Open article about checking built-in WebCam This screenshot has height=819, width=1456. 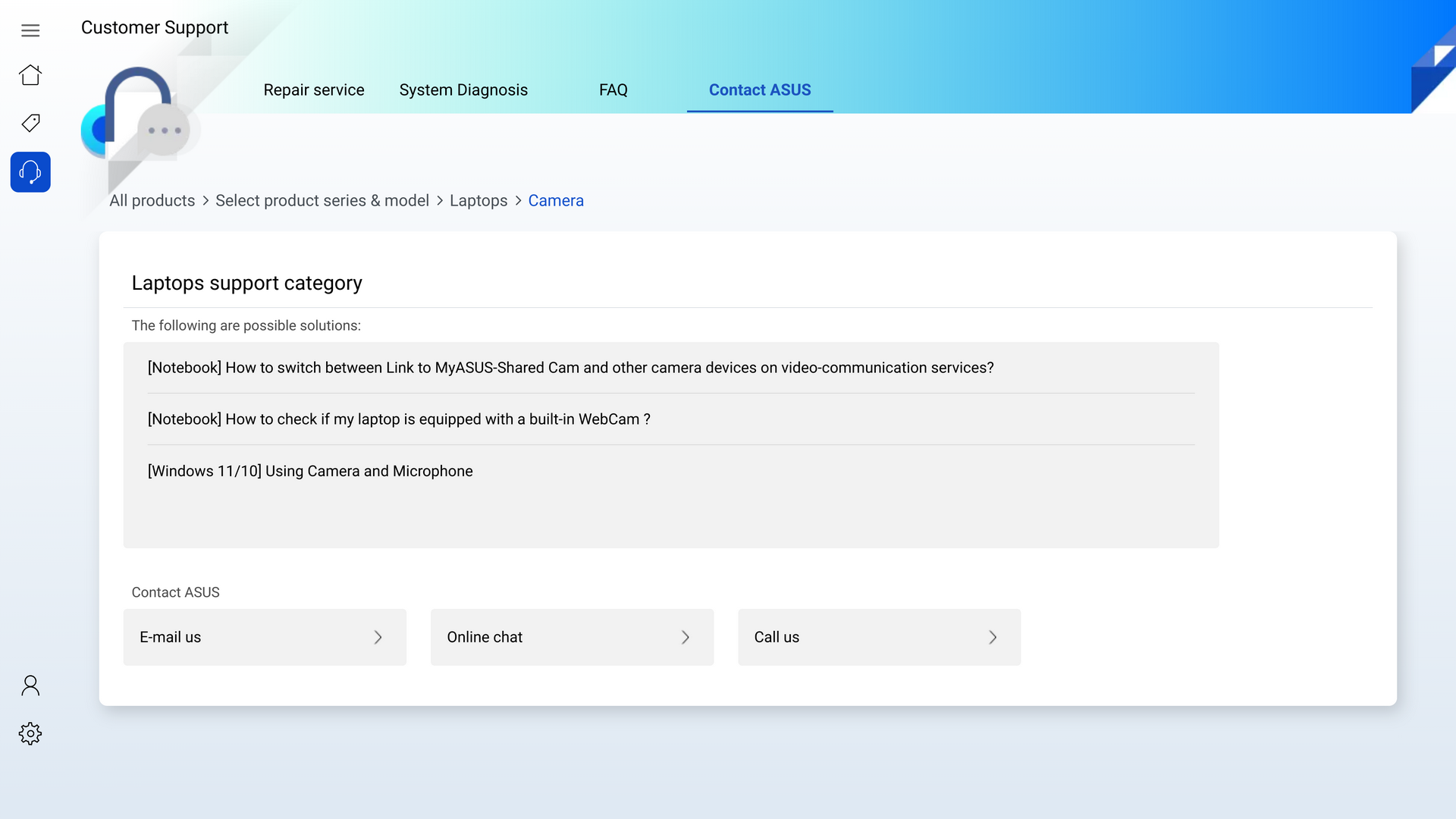[x=671, y=419]
